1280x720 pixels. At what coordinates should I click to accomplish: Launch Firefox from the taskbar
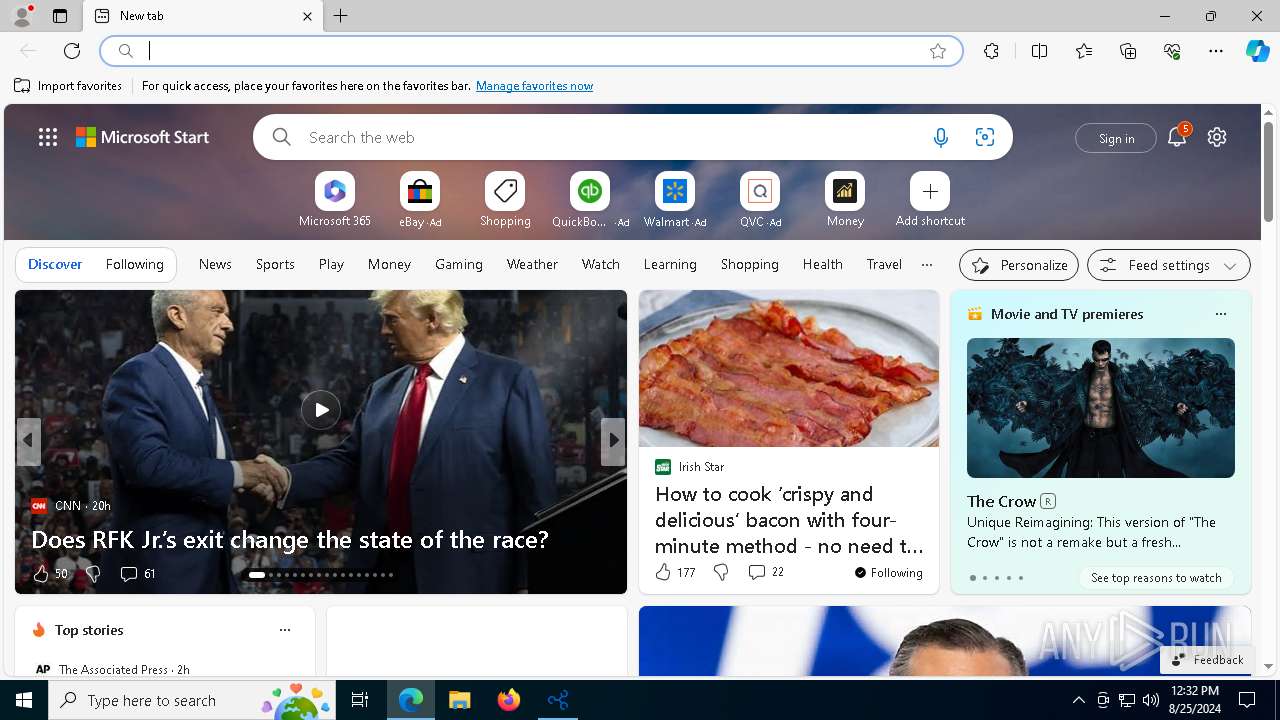[509, 700]
